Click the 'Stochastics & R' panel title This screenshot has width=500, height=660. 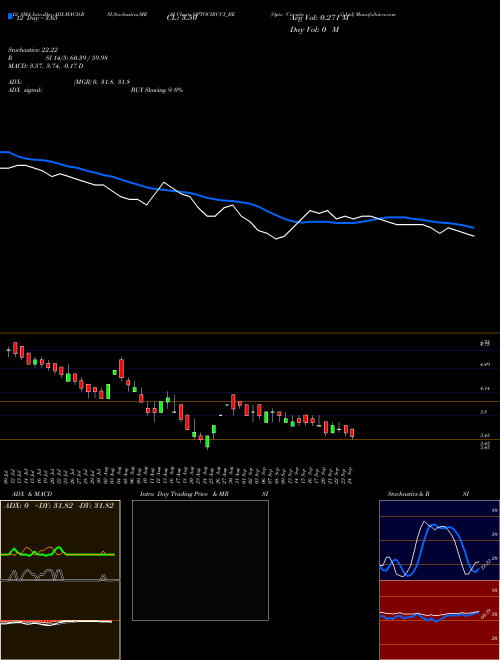coord(409,494)
